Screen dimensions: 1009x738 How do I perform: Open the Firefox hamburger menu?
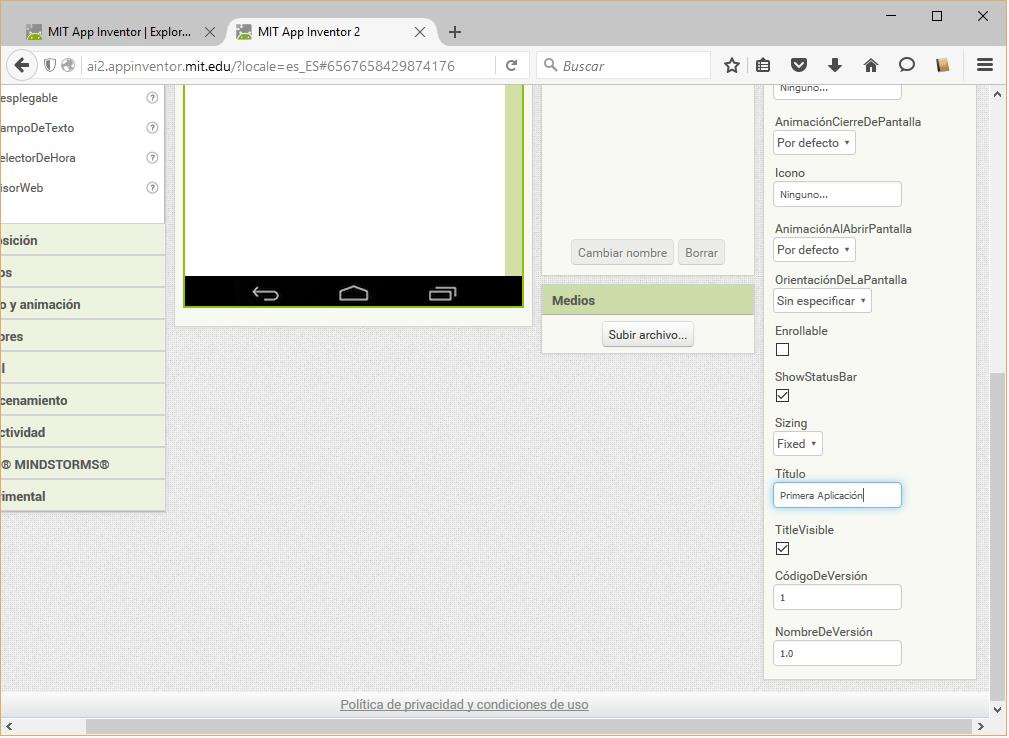click(x=984, y=65)
